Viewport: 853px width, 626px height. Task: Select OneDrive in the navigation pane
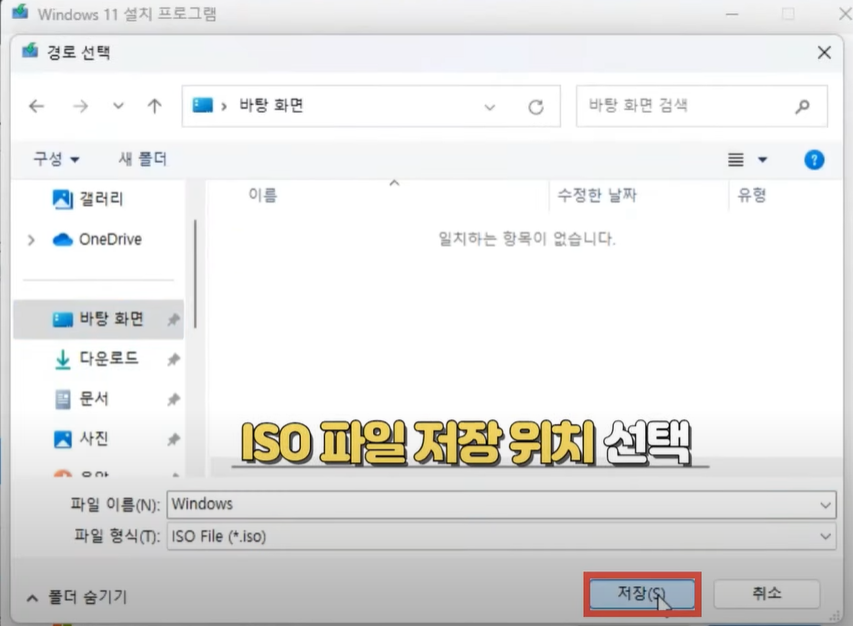[110, 239]
